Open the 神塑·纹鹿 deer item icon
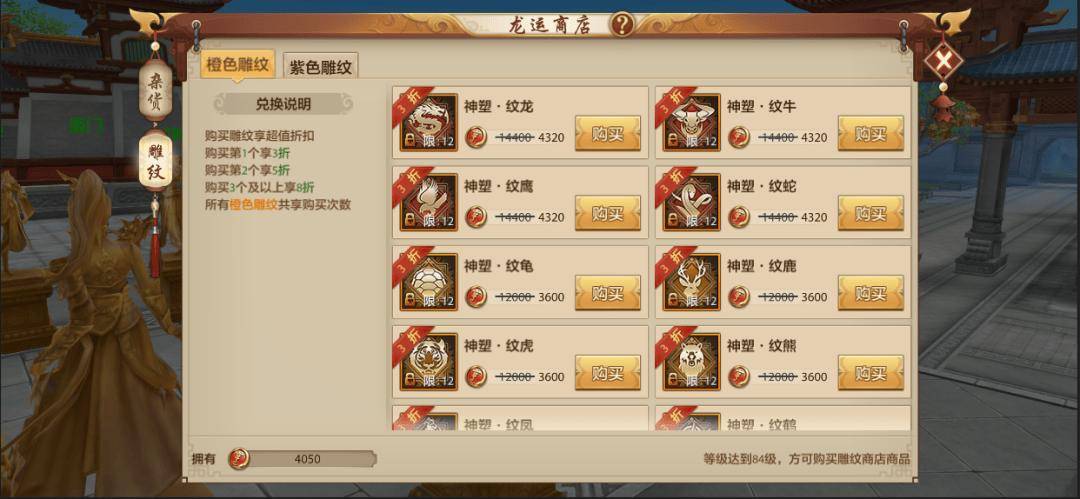Image resolution: width=1080 pixels, height=499 pixels. point(692,282)
